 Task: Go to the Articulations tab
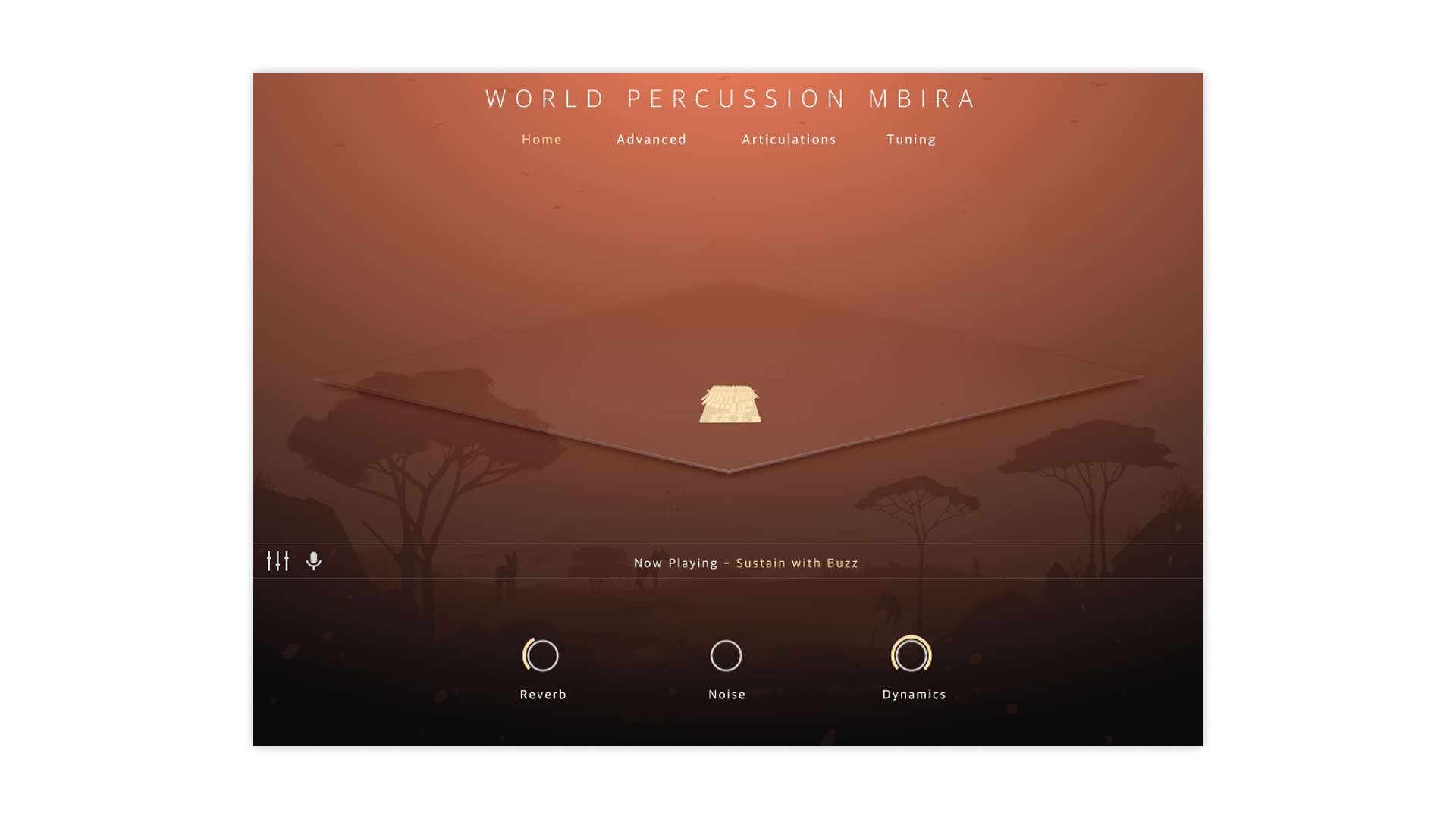(x=789, y=140)
